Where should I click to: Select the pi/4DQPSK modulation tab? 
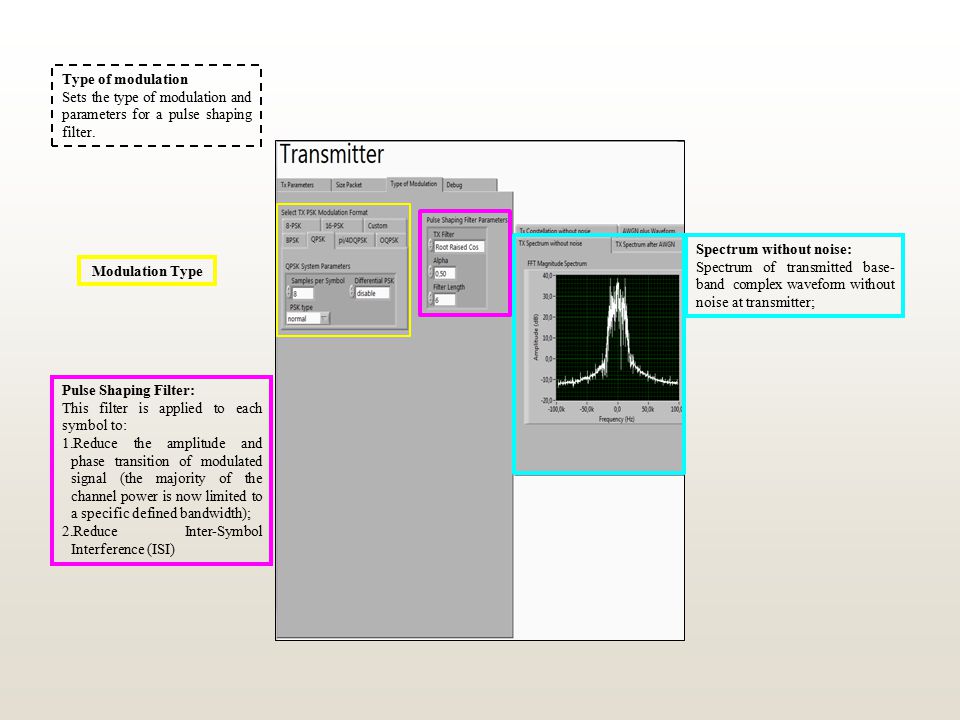(x=353, y=241)
